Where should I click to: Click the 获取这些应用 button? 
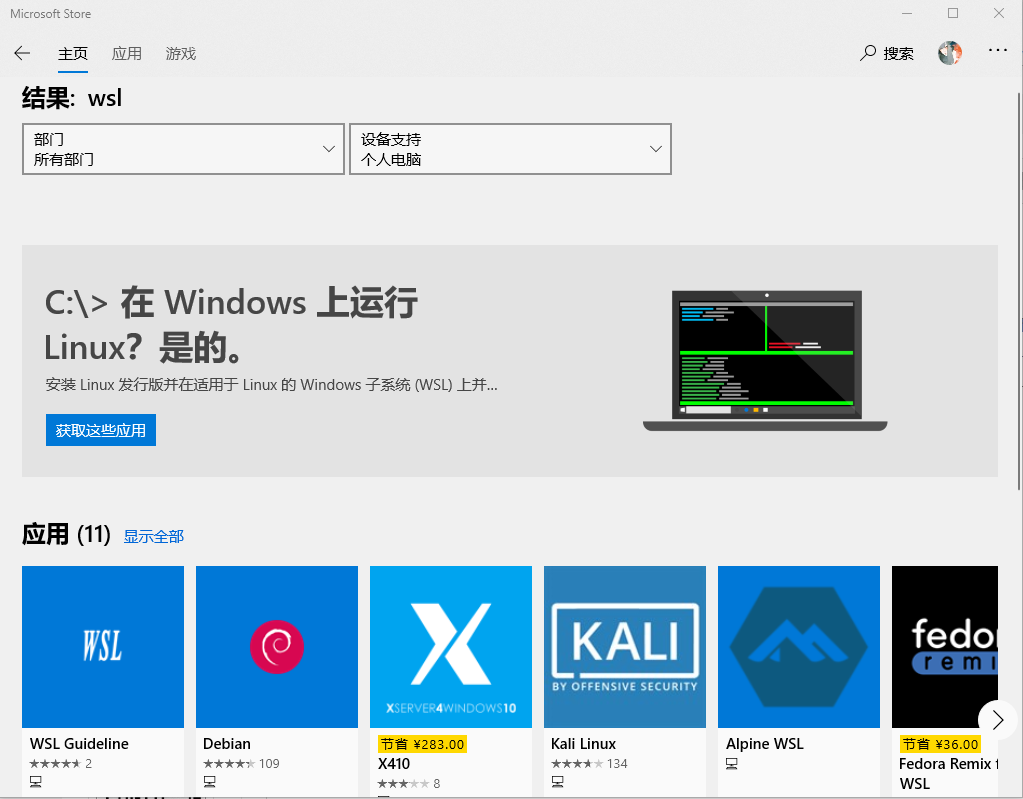coord(100,430)
